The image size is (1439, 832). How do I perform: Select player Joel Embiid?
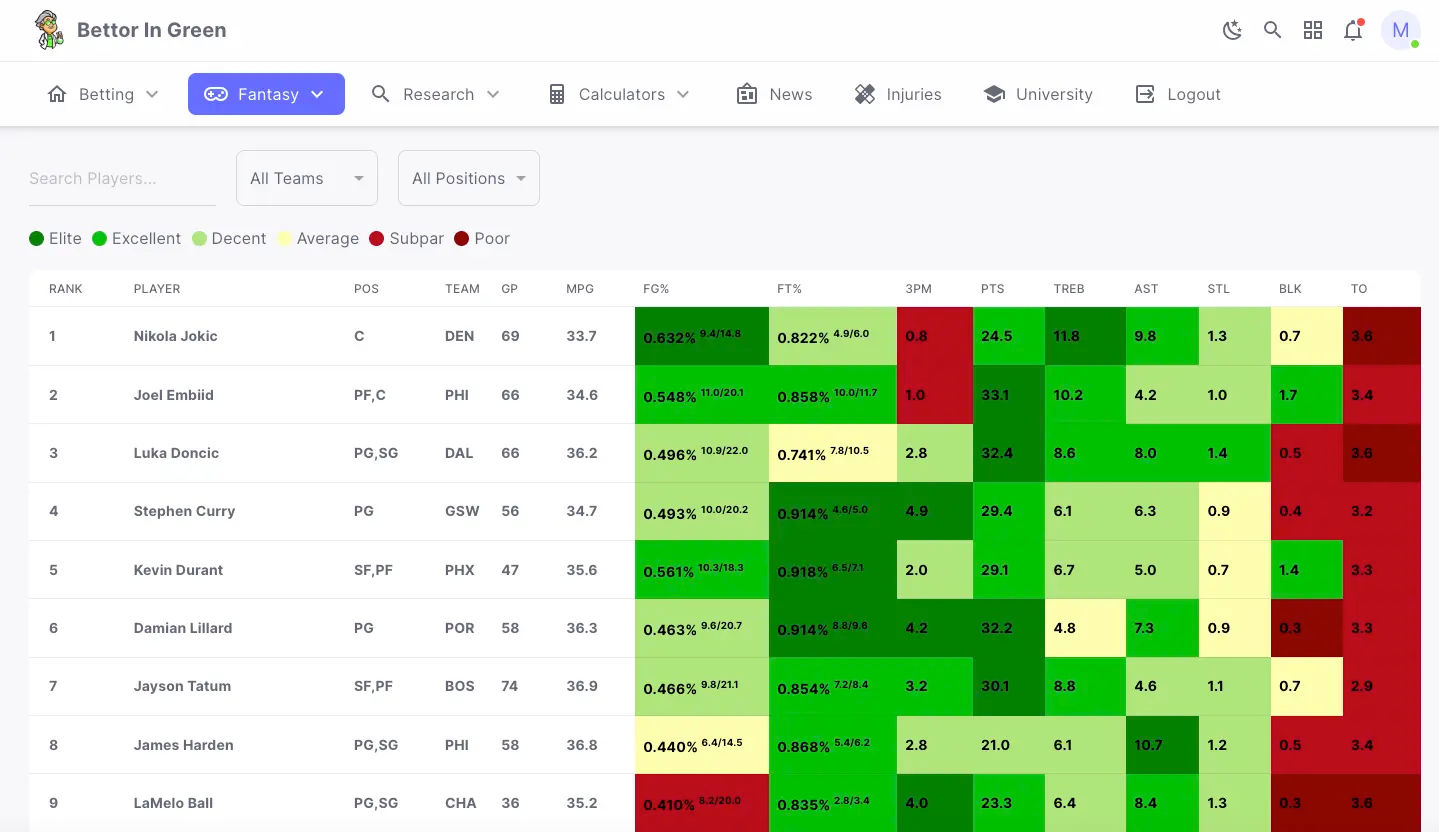click(174, 395)
